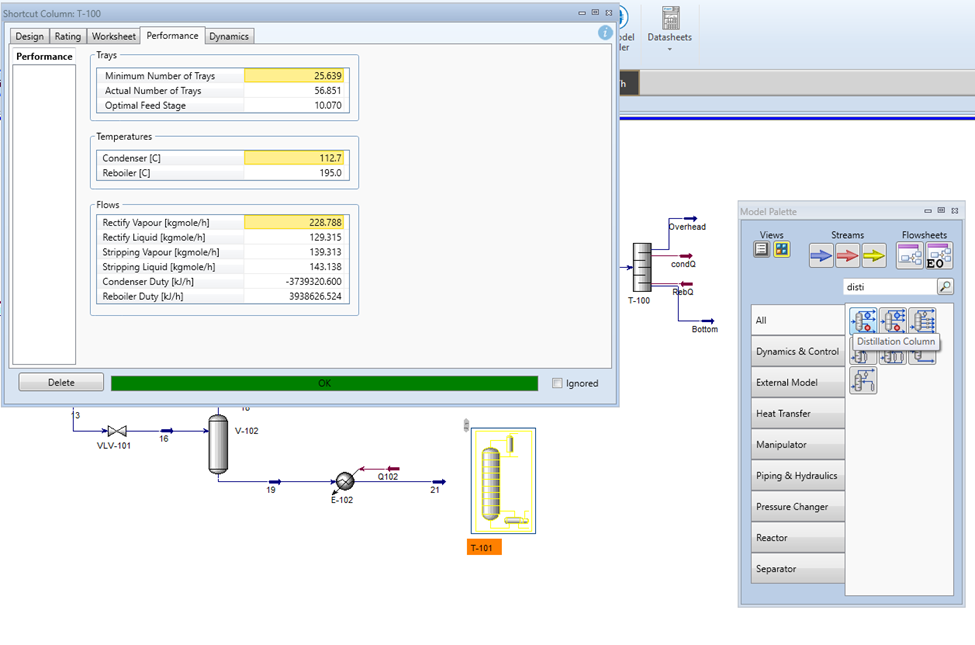
Task: Open Piping & Hydraulics palette category
Action: click(798, 476)
